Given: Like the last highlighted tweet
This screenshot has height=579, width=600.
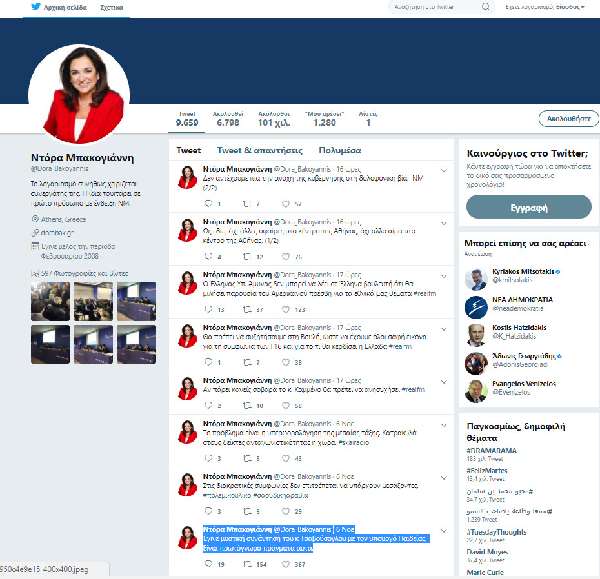Looking at the screenshot, I should pyautogui.click(x=288, y=565).
